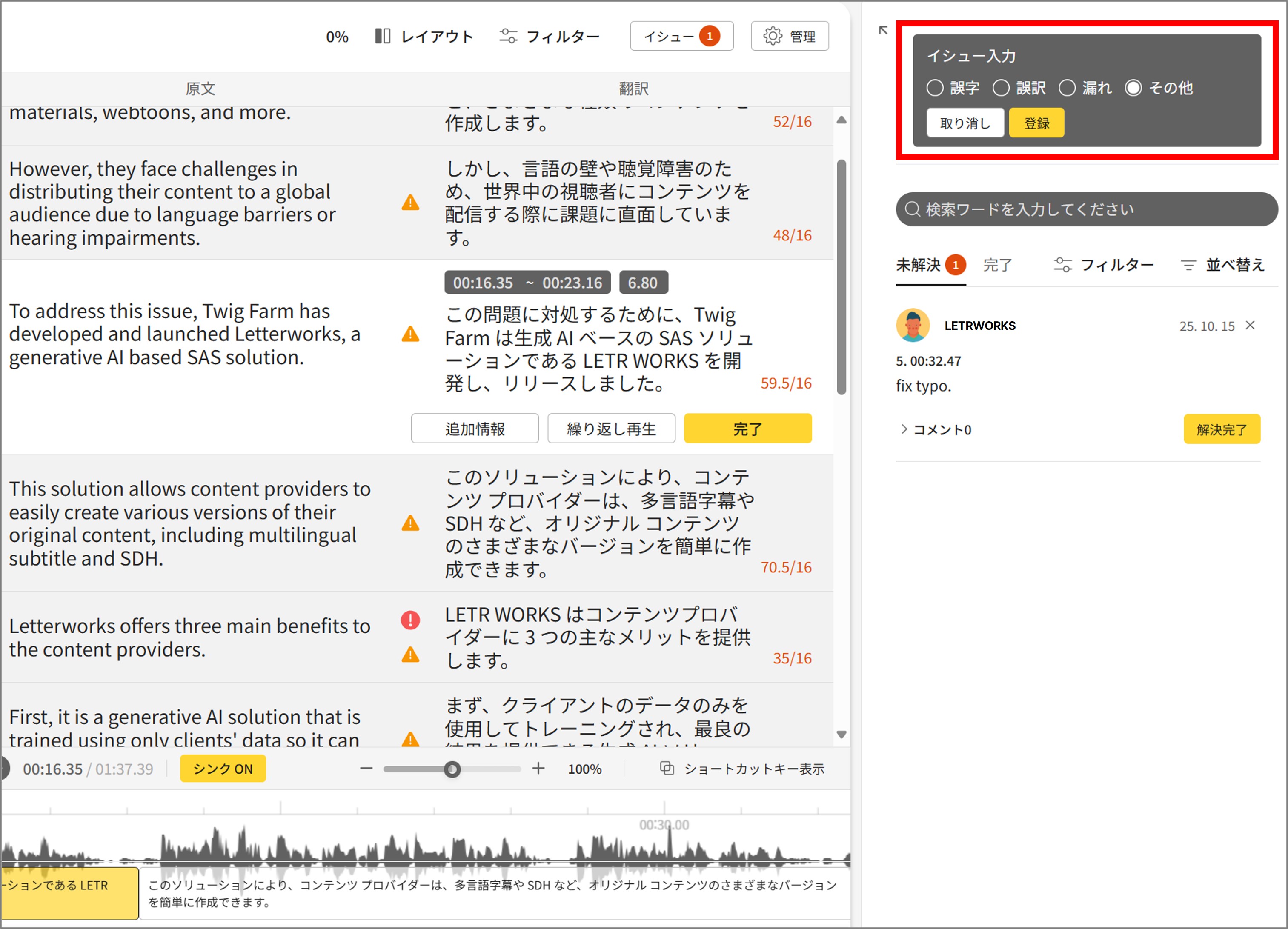Image resolution: width=1288 pixels, height=929 pixels.
Task: Click the zoom-in plus icon
Action: [538, 769]
